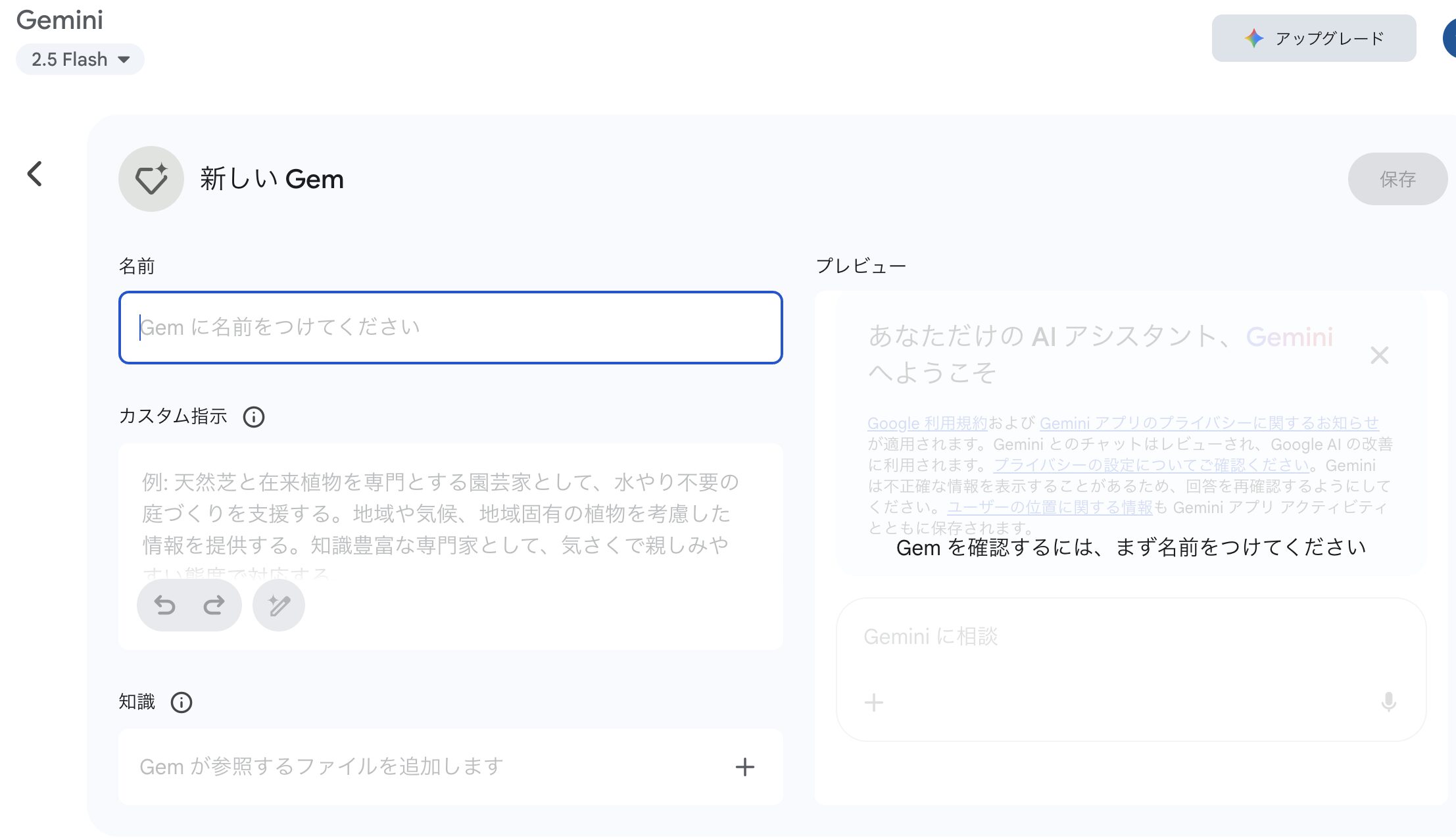1456x838 pixels.
Task: Click the アップグレード button
Action: pyautogui.click(x=1314, y=38)
